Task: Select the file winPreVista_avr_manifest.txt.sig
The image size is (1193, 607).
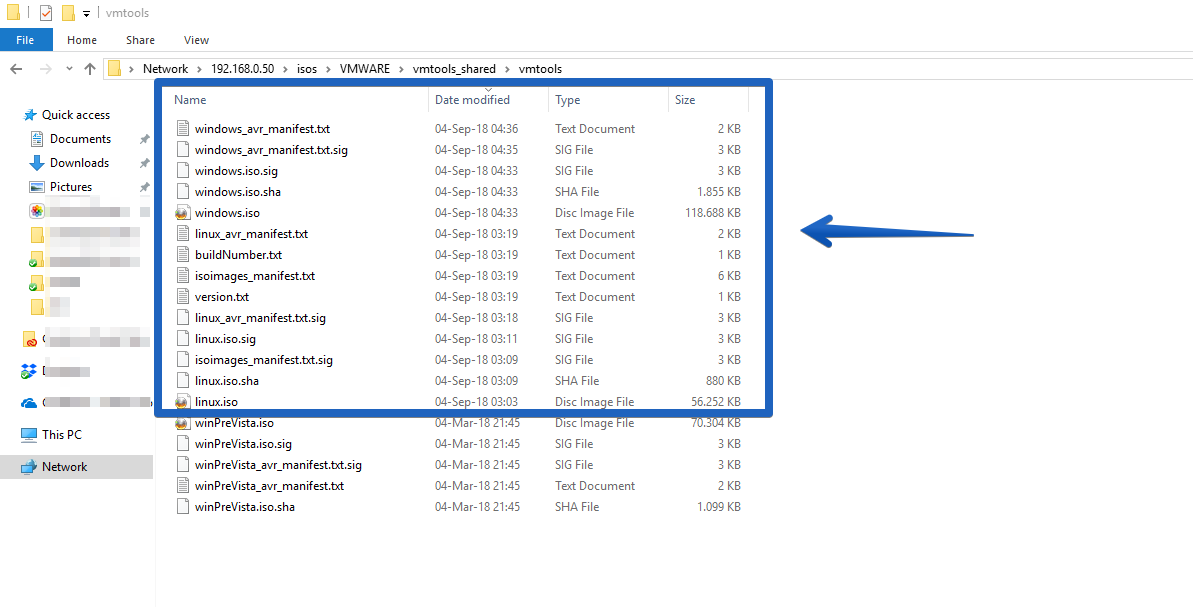Action: 278,465
